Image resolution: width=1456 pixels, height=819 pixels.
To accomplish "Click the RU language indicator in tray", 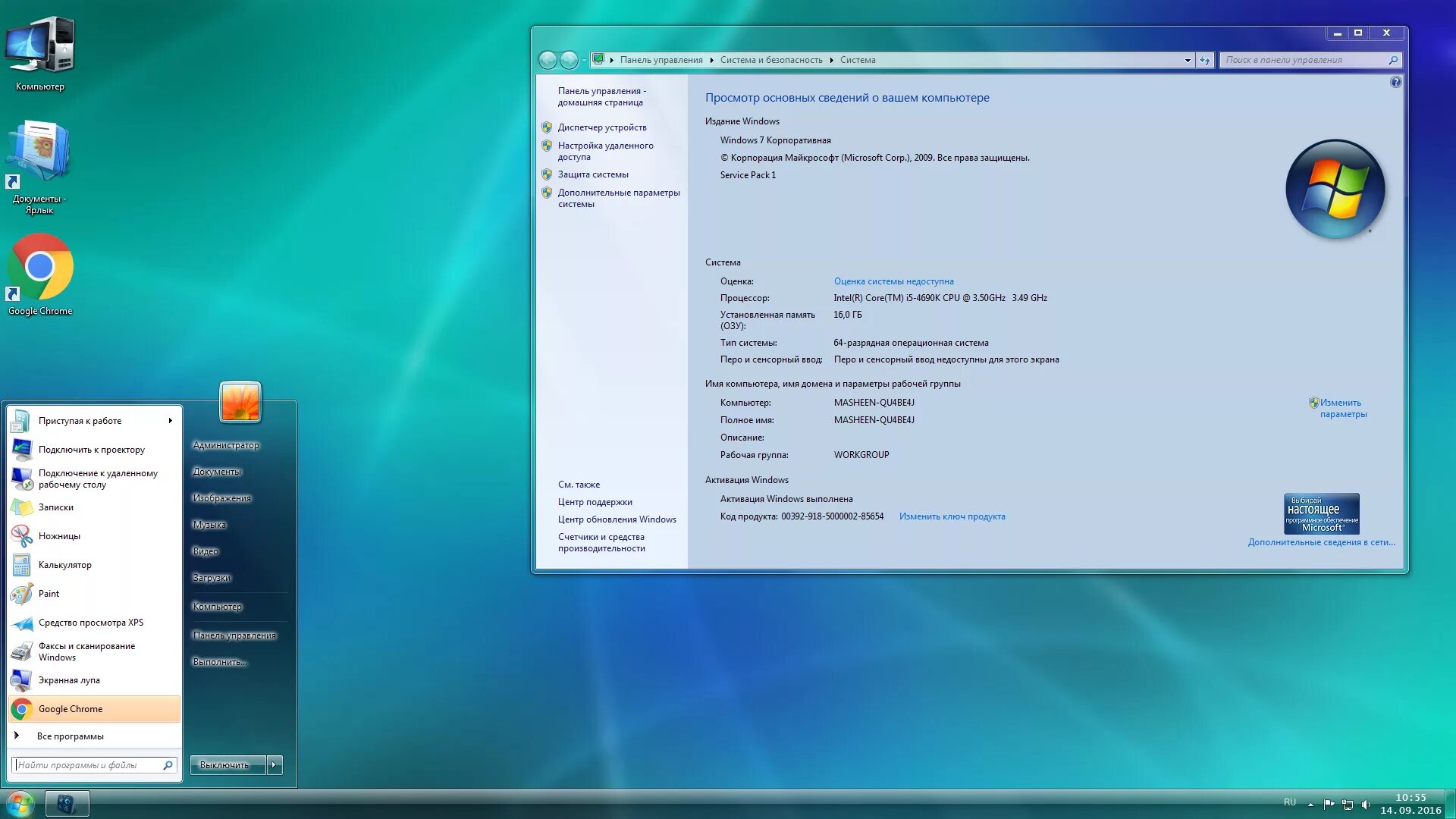I will point(1290,802).
